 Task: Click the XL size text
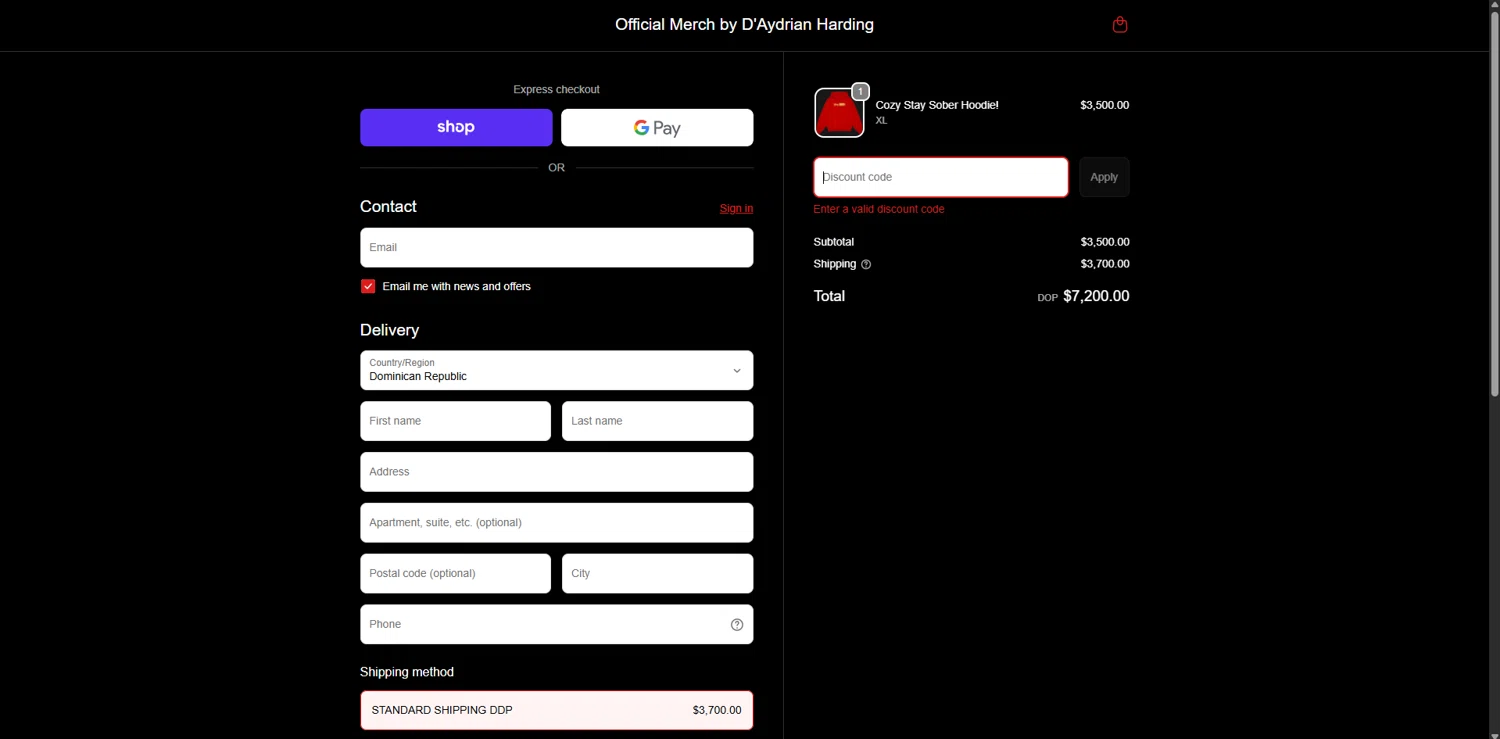pos(881,121)
